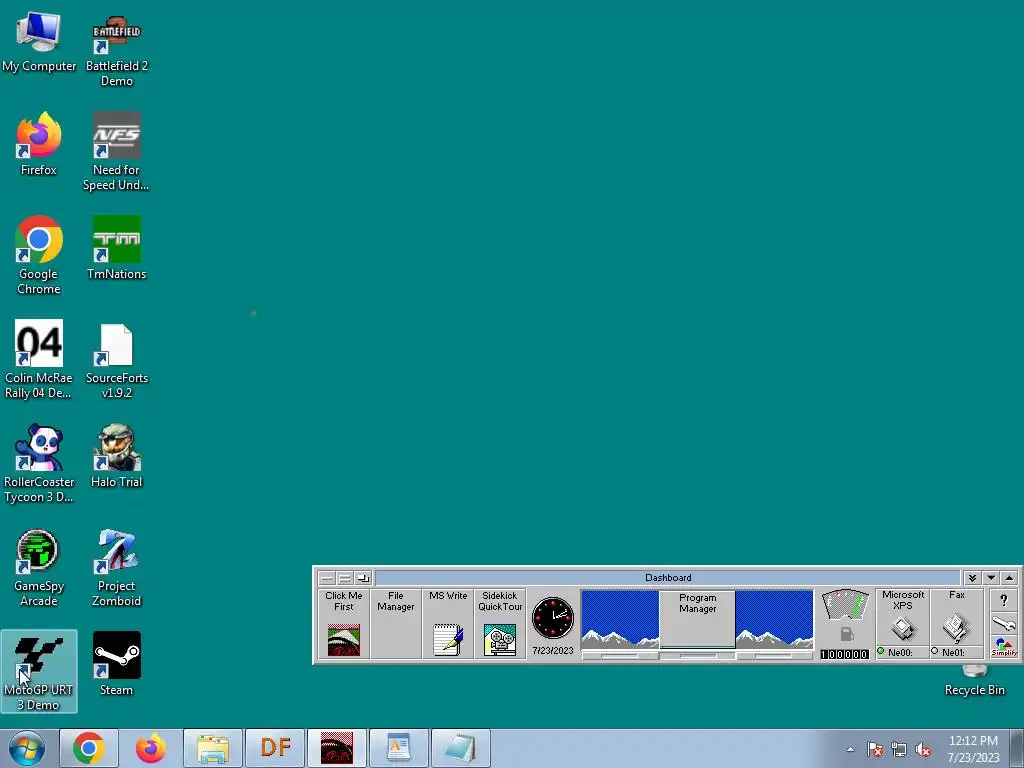The height and width of the screenshot is (768, 1024).
Task: Click the single down arrow in Dashboard title bar
Action: point(991,578)
